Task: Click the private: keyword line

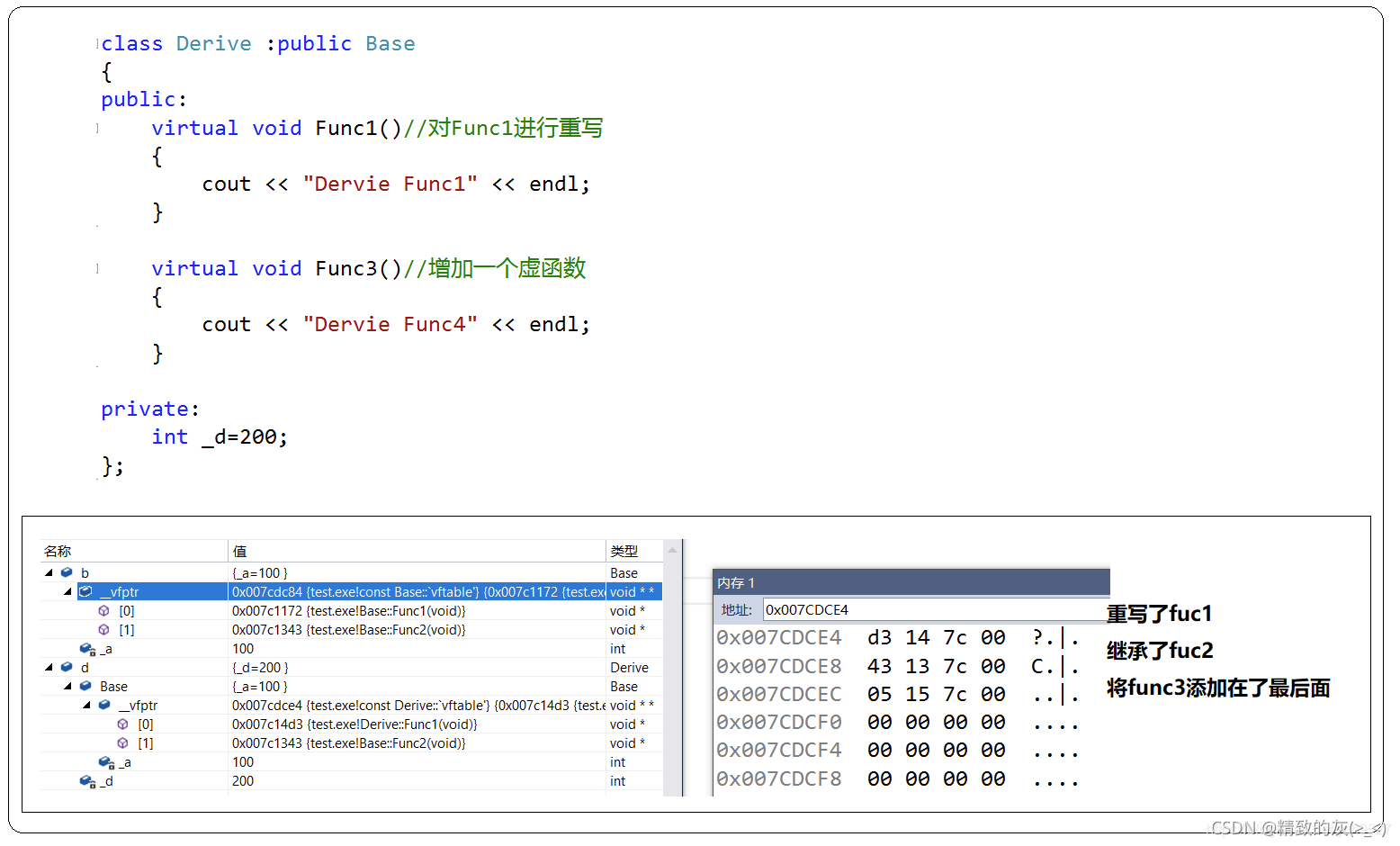Action: [150, 409]
